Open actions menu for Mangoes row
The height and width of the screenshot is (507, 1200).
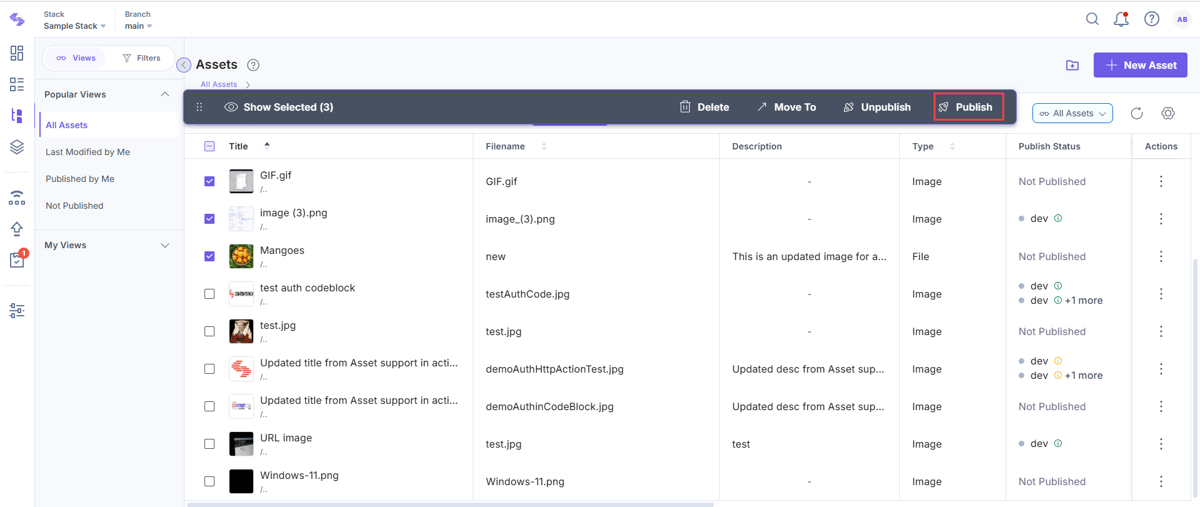point(1161,256)
